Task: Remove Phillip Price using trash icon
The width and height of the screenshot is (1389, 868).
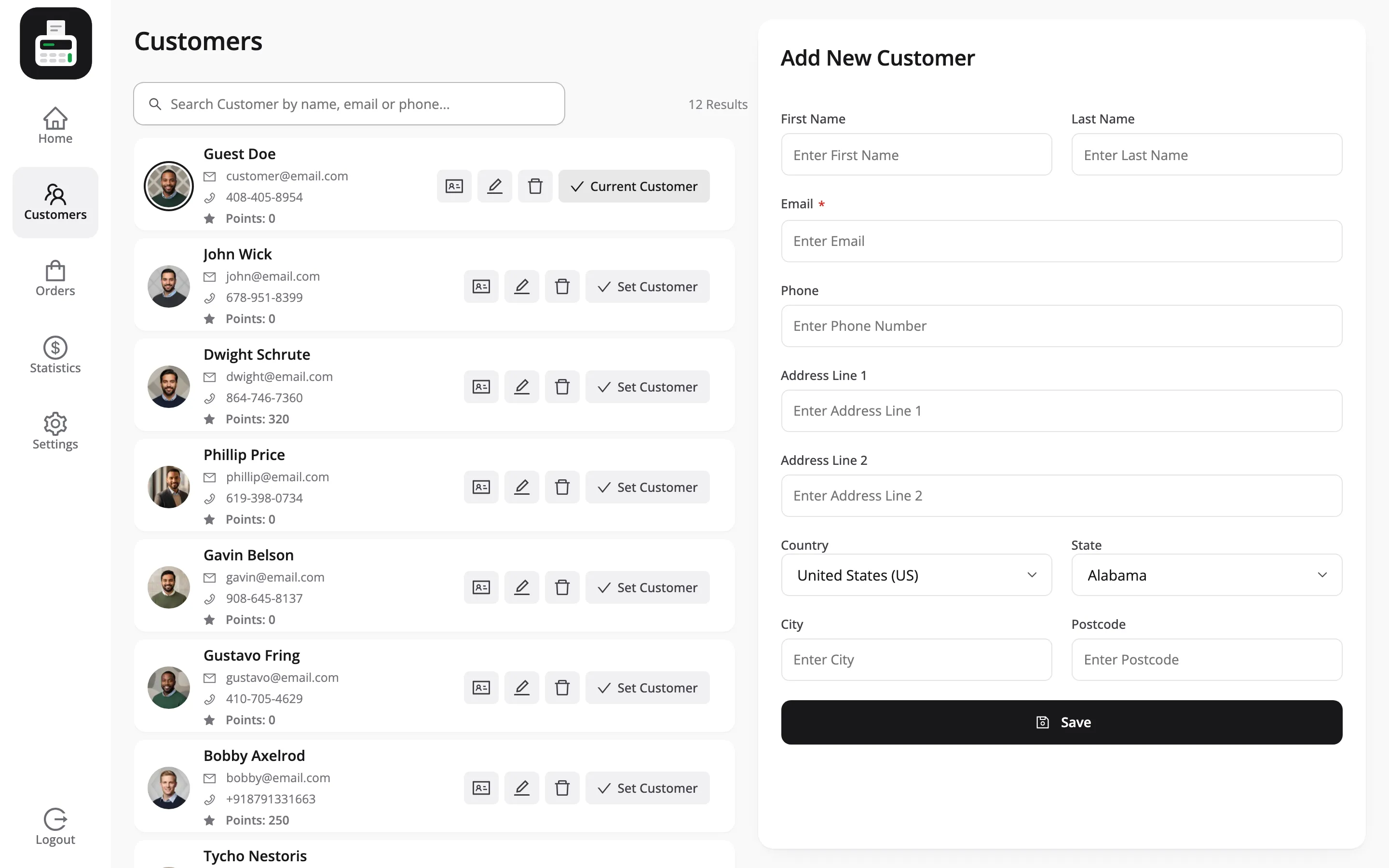Action: [x=562, y=488]
